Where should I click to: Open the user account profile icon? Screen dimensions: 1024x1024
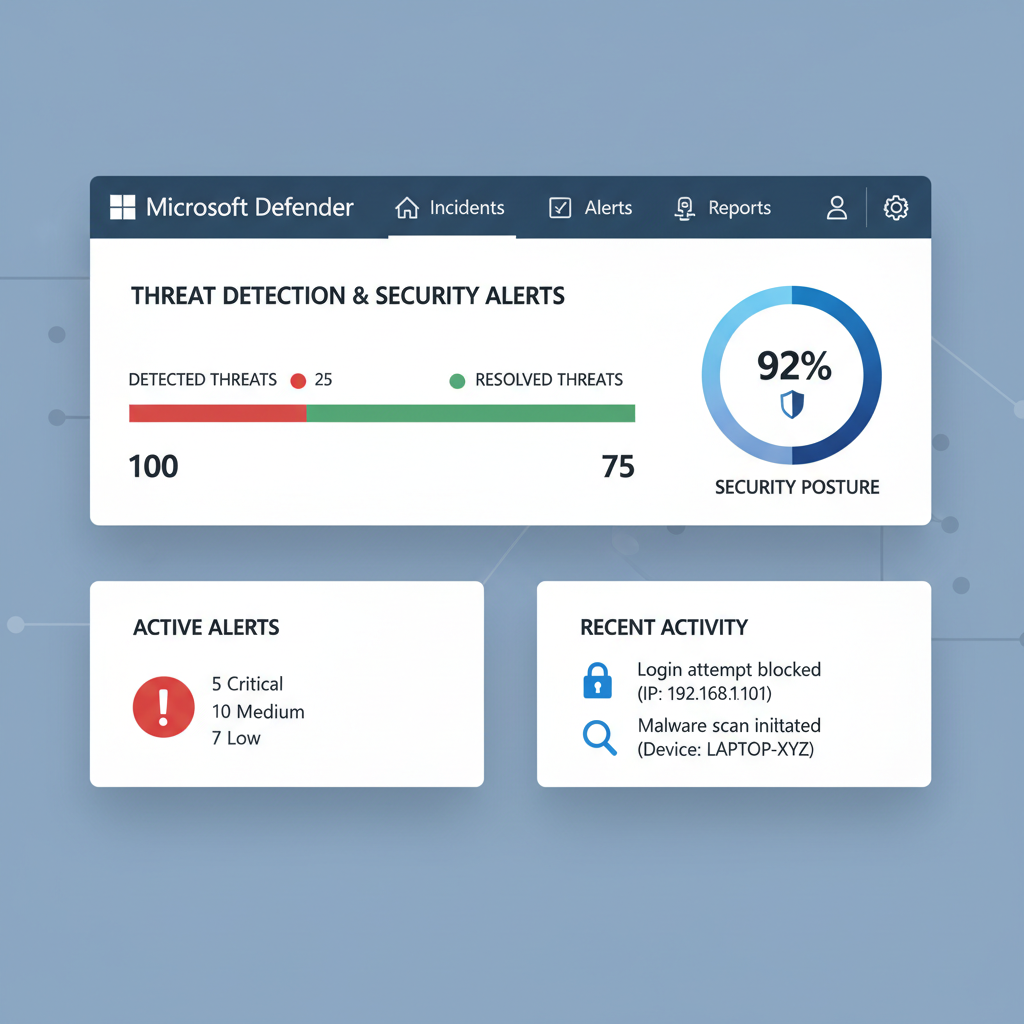(837, 208)
